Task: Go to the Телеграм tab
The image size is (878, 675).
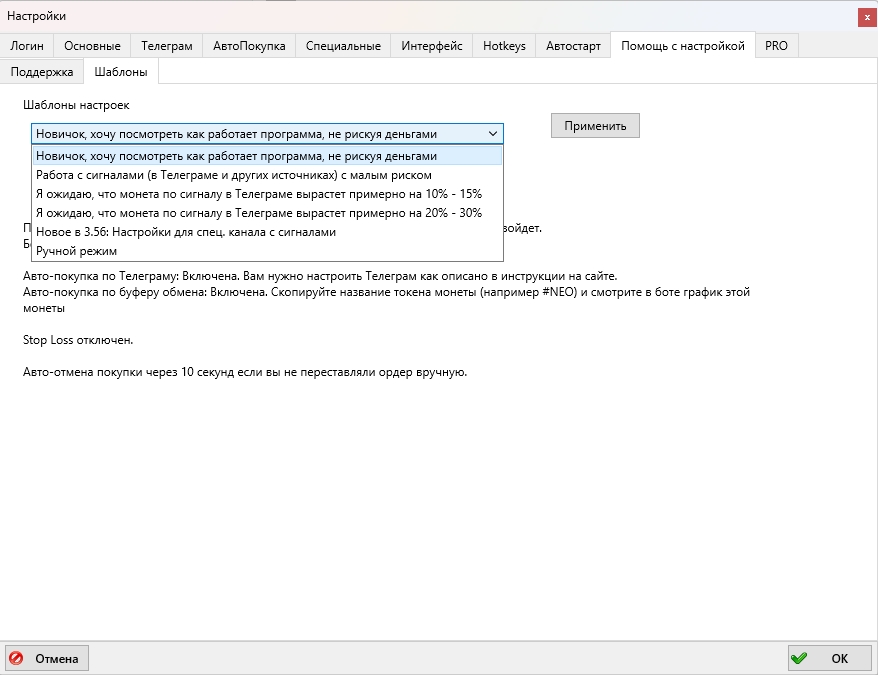Action: click(x=166, y=46)
